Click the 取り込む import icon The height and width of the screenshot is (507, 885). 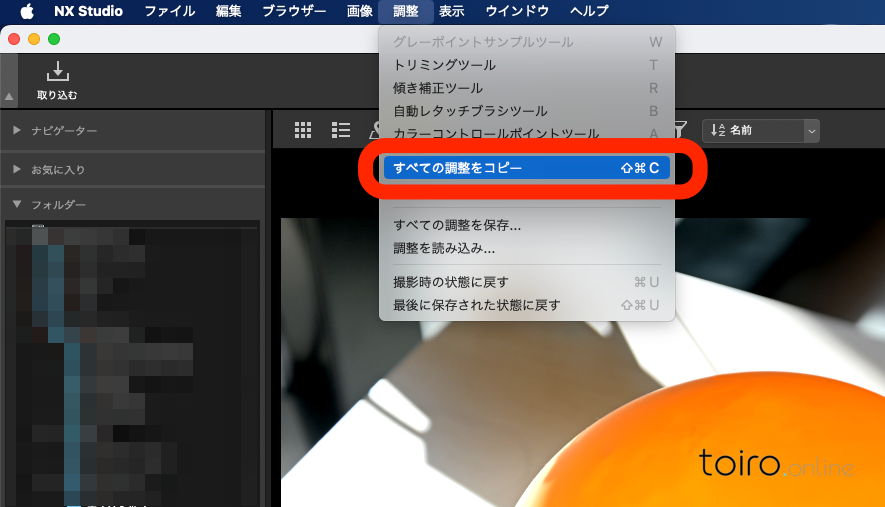click(57, 80)
